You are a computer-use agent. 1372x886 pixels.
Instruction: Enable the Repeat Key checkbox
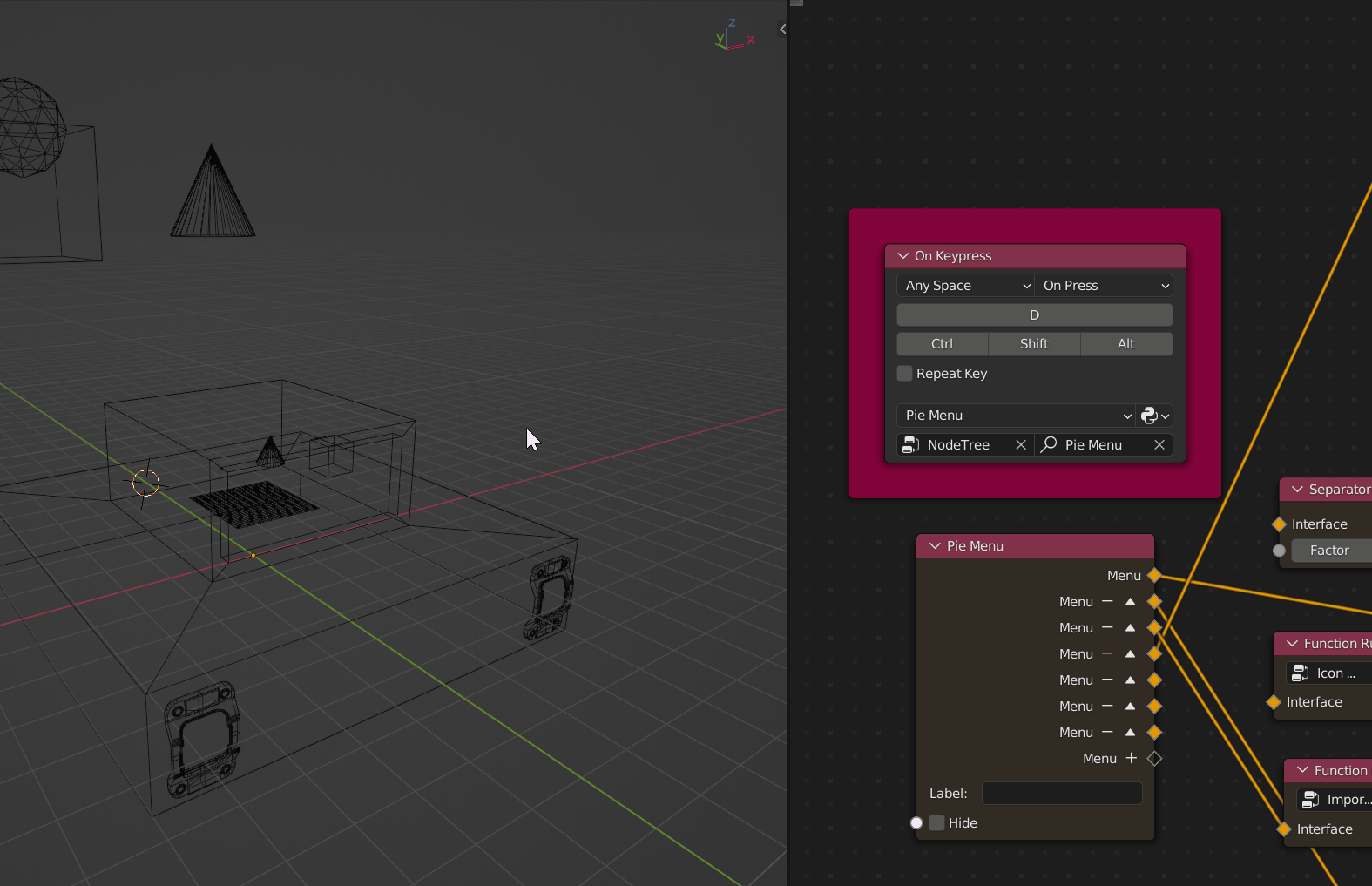pyautogui.click(x=905, y=374)
